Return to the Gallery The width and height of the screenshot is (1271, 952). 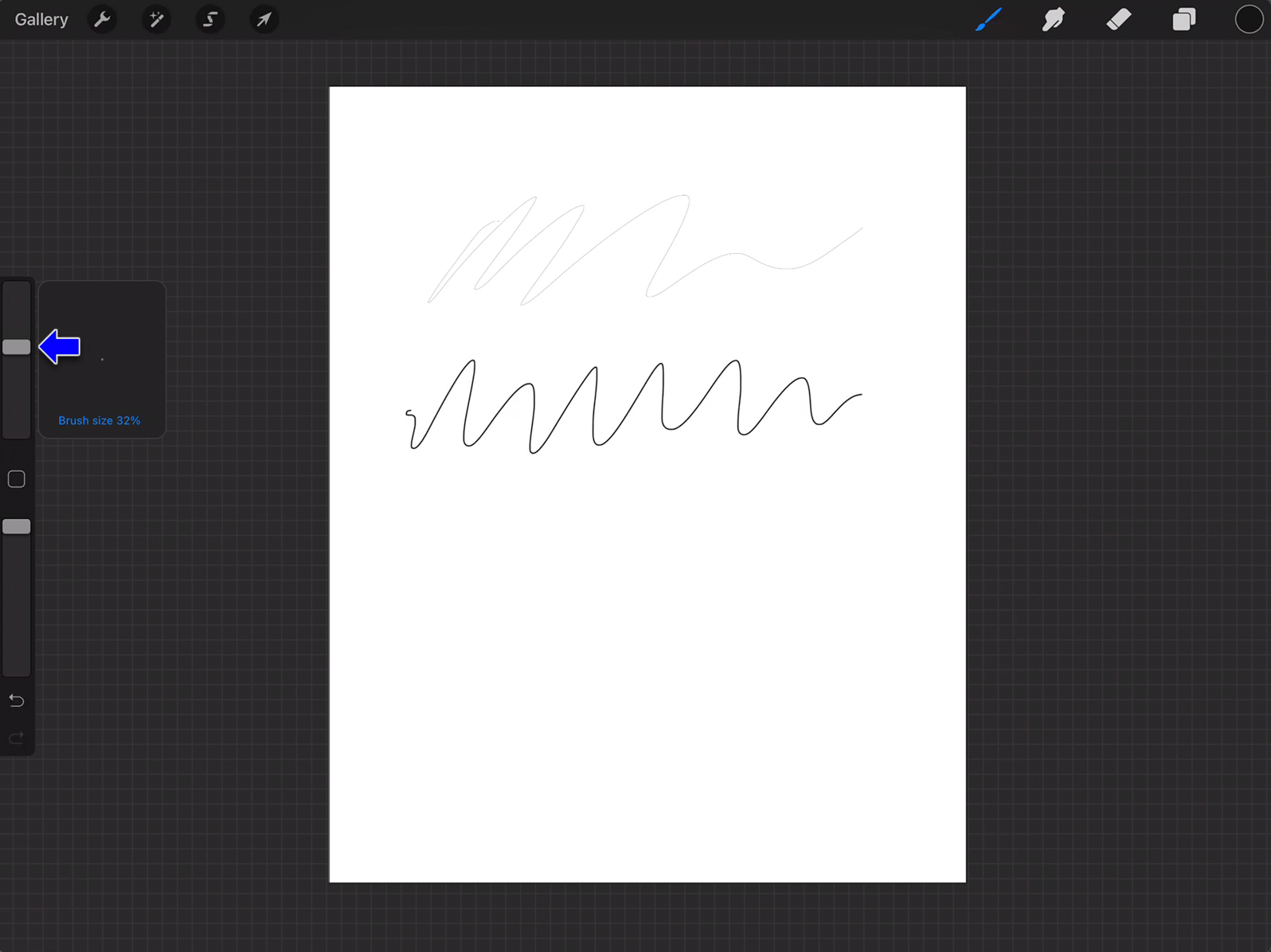click(41, 19)
